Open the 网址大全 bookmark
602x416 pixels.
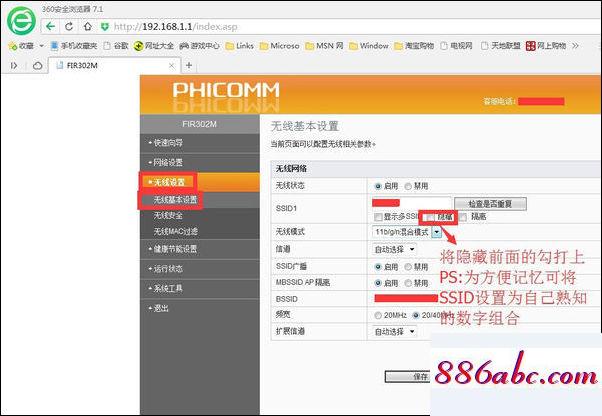(154, 46)
